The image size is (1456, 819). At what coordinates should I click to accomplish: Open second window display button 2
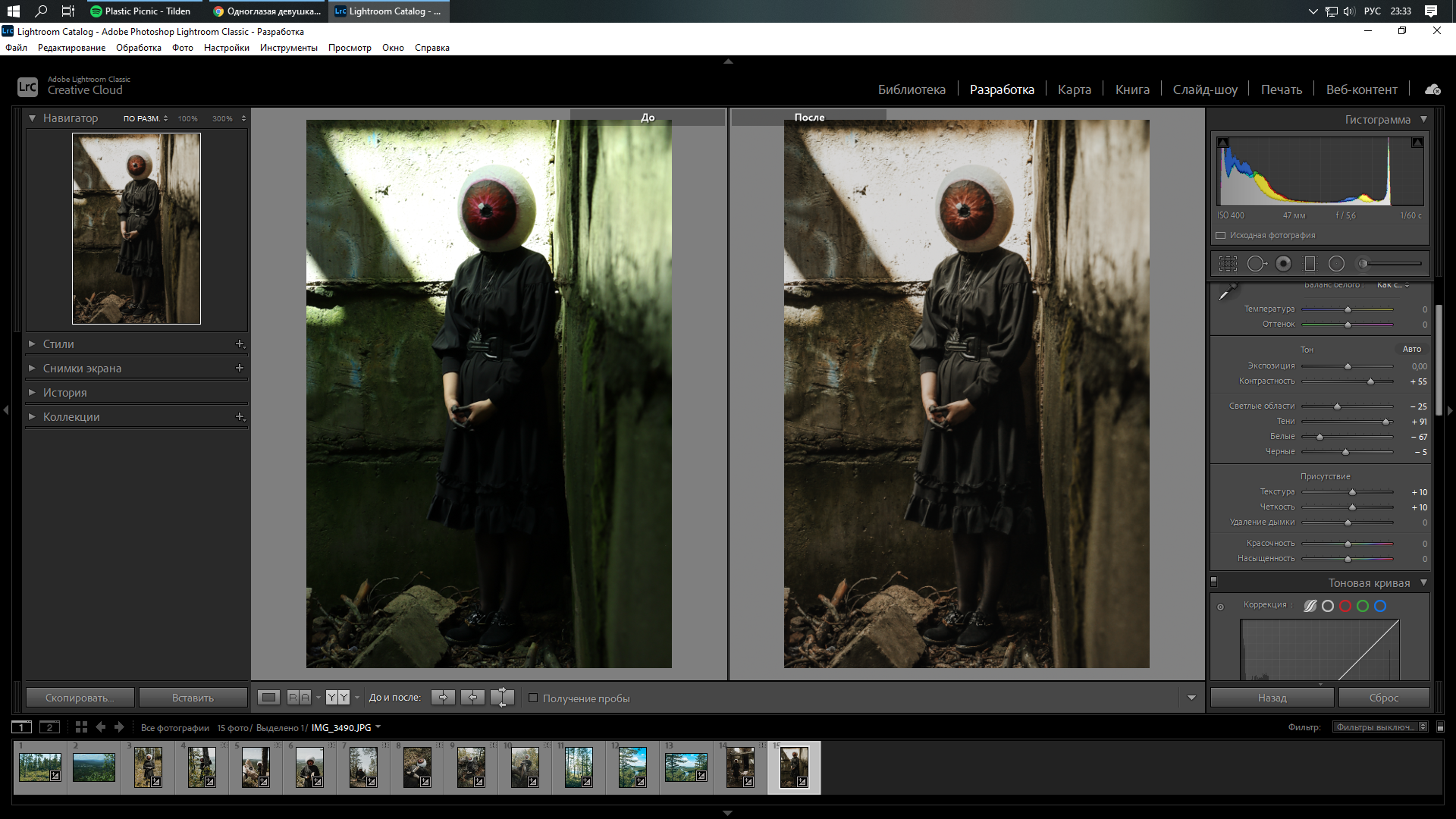[x=49, y=727]
